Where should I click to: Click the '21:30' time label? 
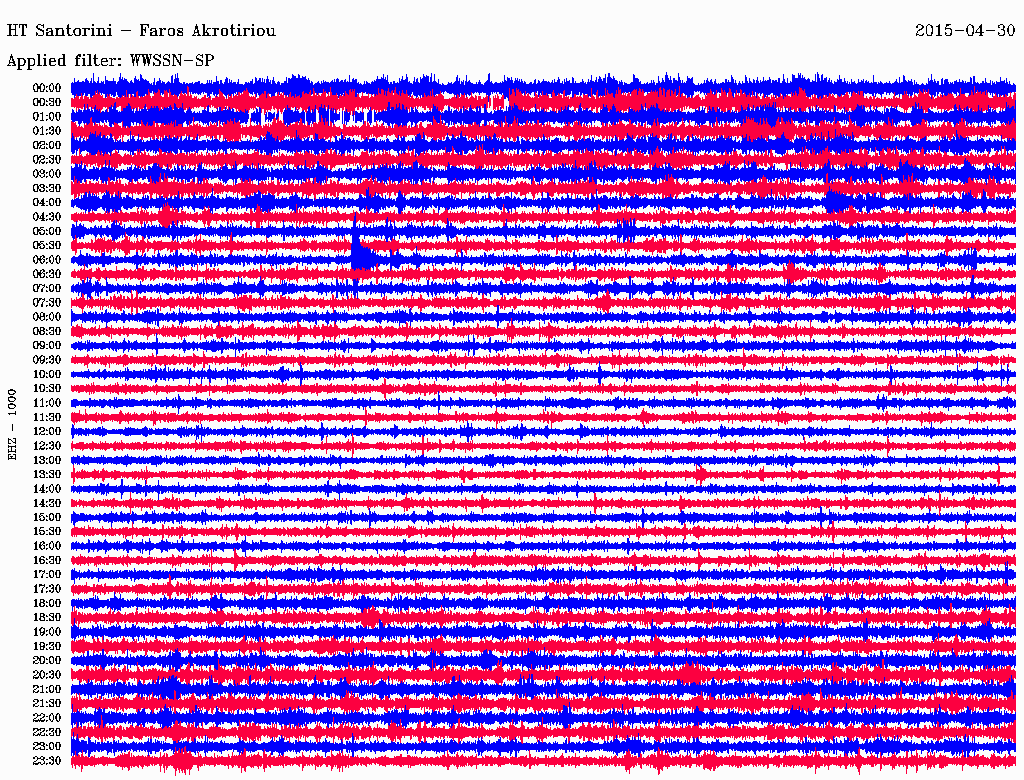pyautogui.click(x=47, y=704)
